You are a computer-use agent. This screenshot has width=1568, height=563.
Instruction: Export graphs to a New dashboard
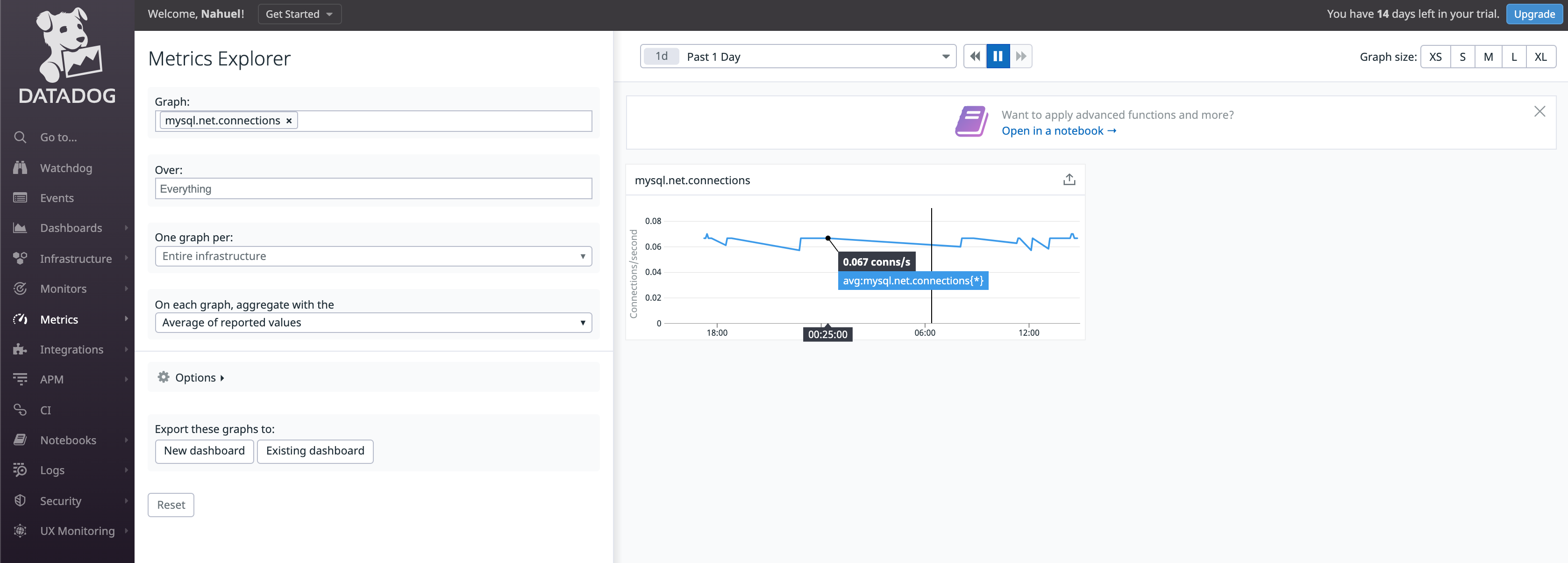click(204, 451)
